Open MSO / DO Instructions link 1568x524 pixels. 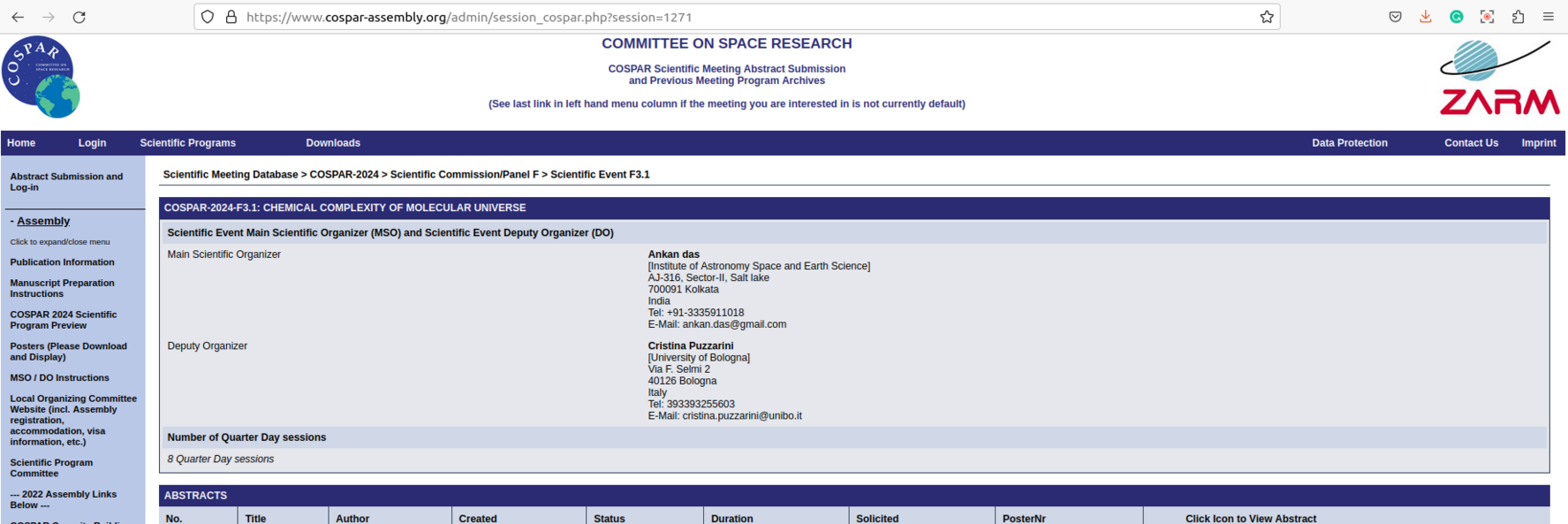(59, 378)
